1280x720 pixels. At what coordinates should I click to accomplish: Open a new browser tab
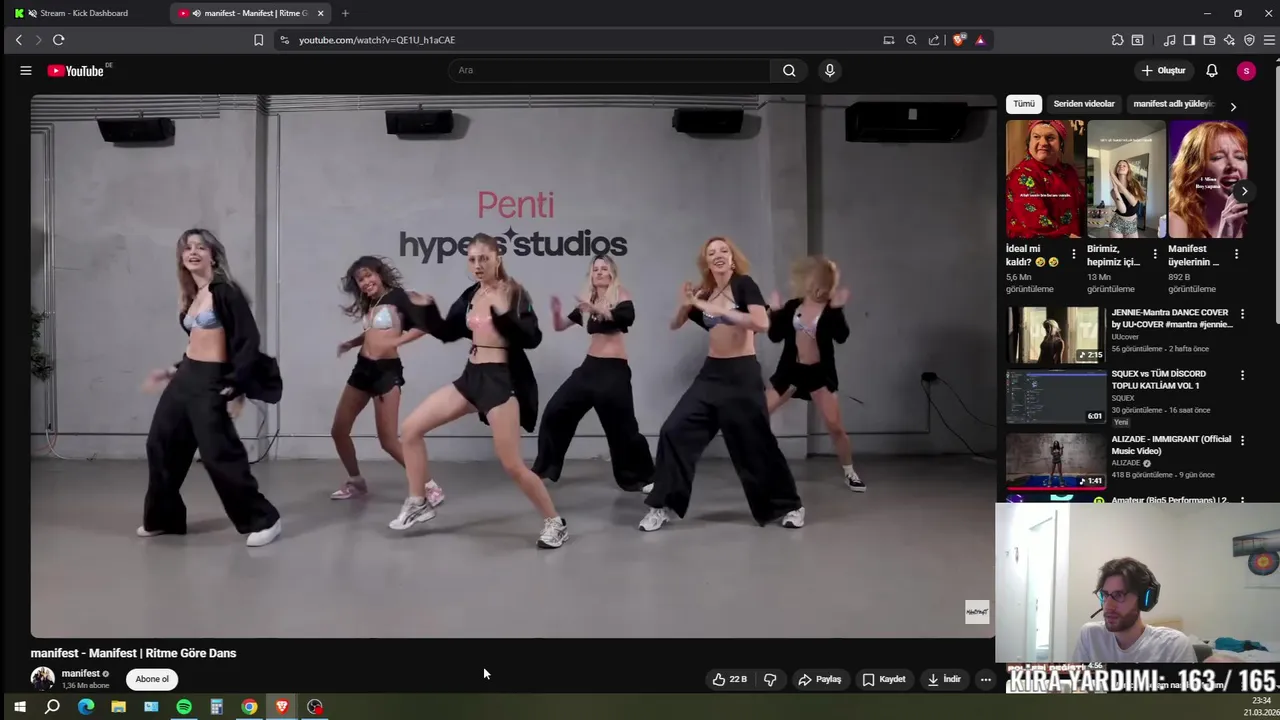tap(345, 13)
